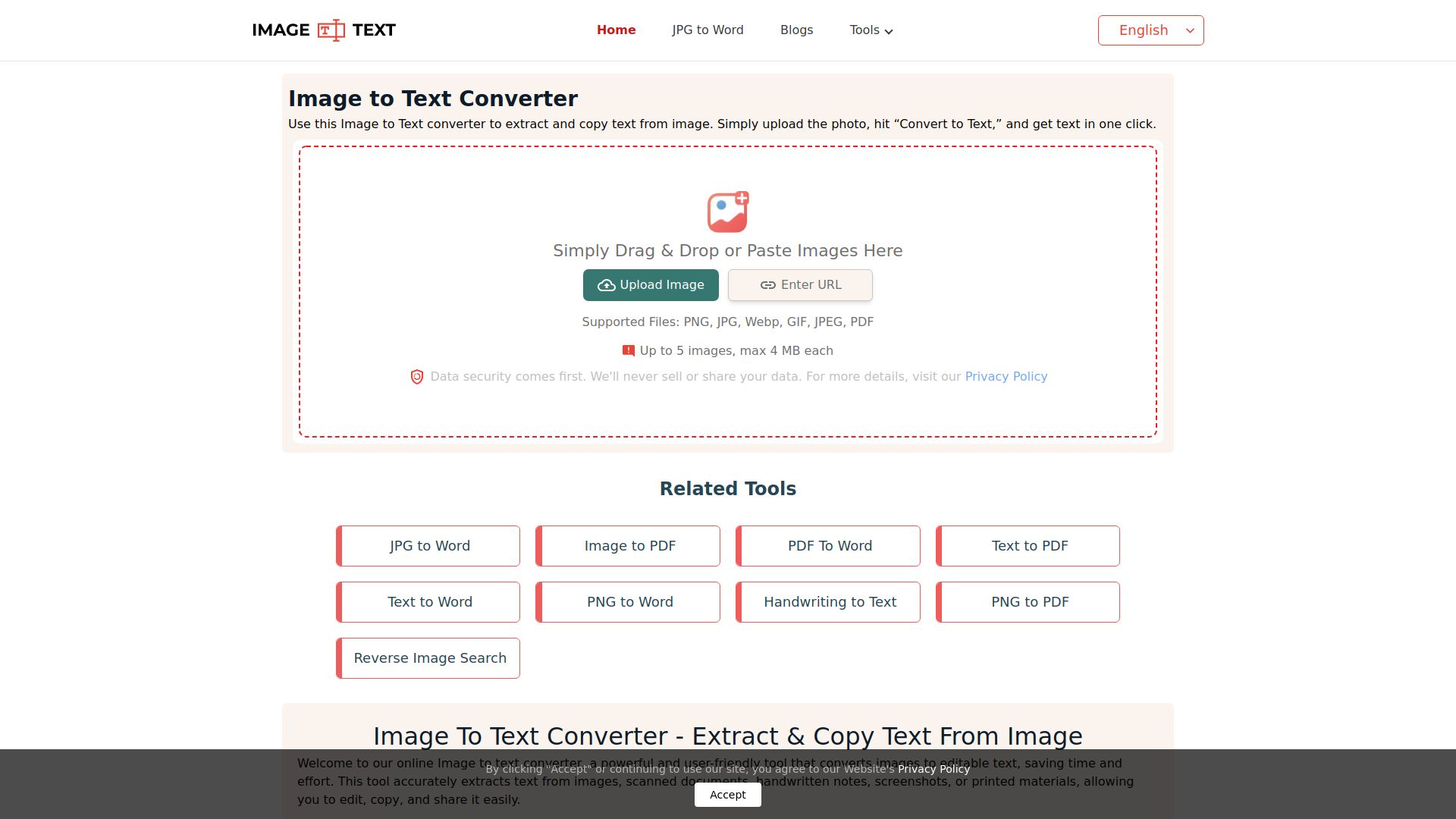This screenshot has height=819, width=1456.
Task: Click the red warning icon near image limit
Action: [627, 350]
